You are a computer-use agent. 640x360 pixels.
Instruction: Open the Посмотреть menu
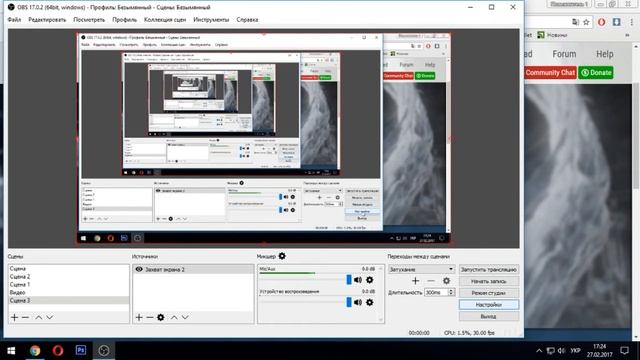pyautogui.click(x=89, y=20)
